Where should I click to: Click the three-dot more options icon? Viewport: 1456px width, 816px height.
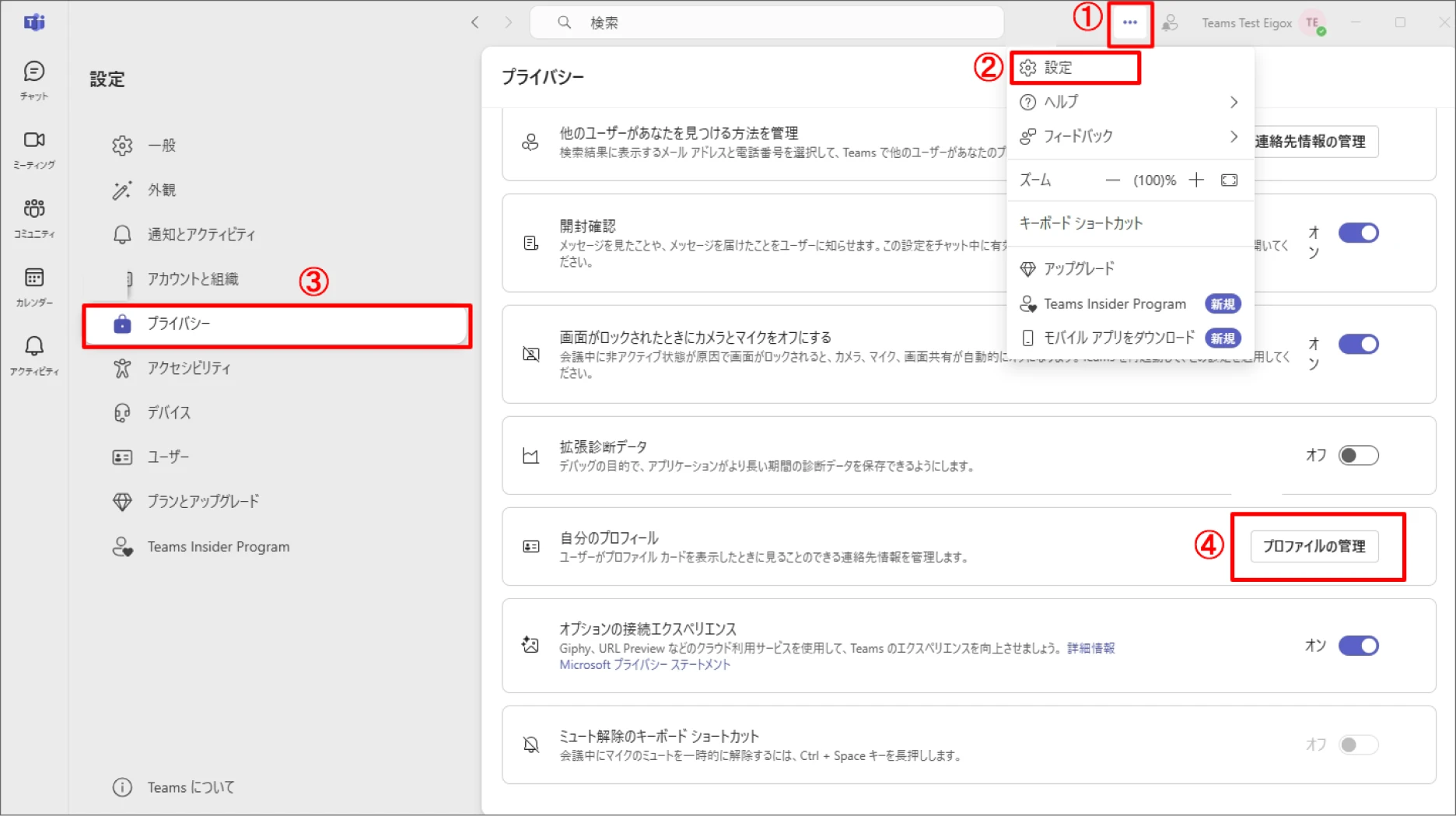pos(1130,23)
